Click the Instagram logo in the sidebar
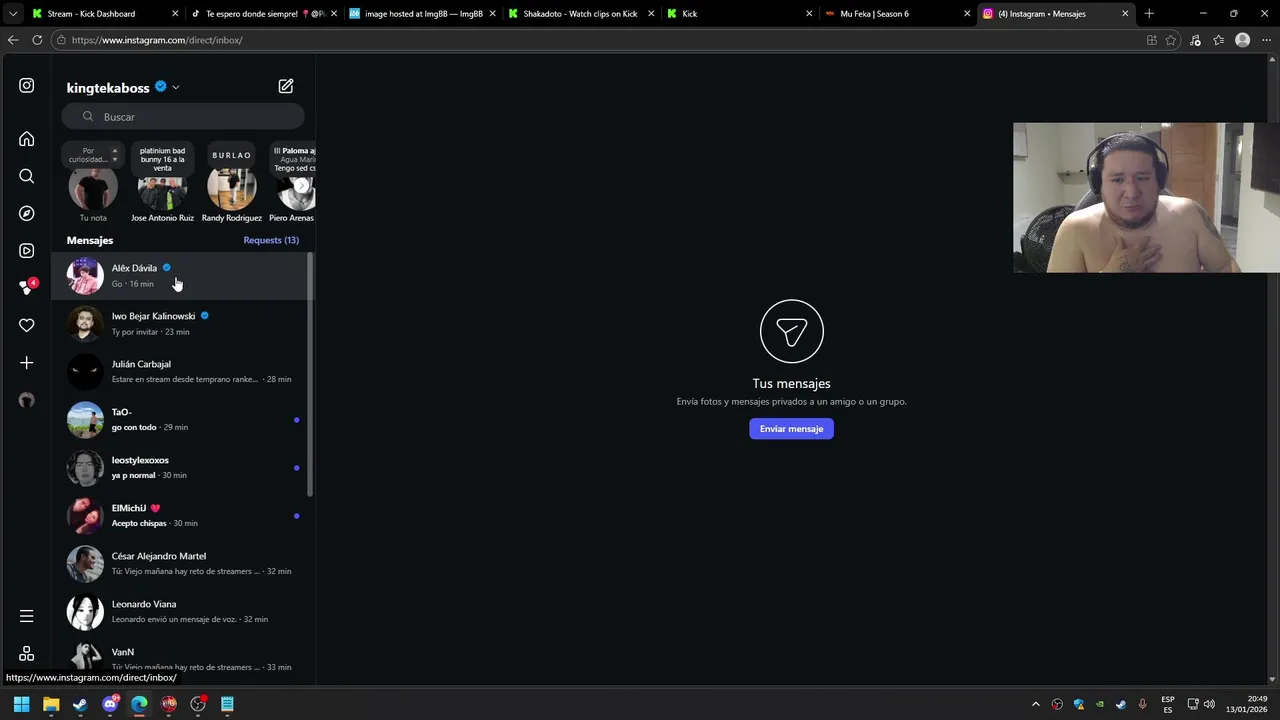The width and height of the screenshot is (1280, 720). tap(27, 86)
